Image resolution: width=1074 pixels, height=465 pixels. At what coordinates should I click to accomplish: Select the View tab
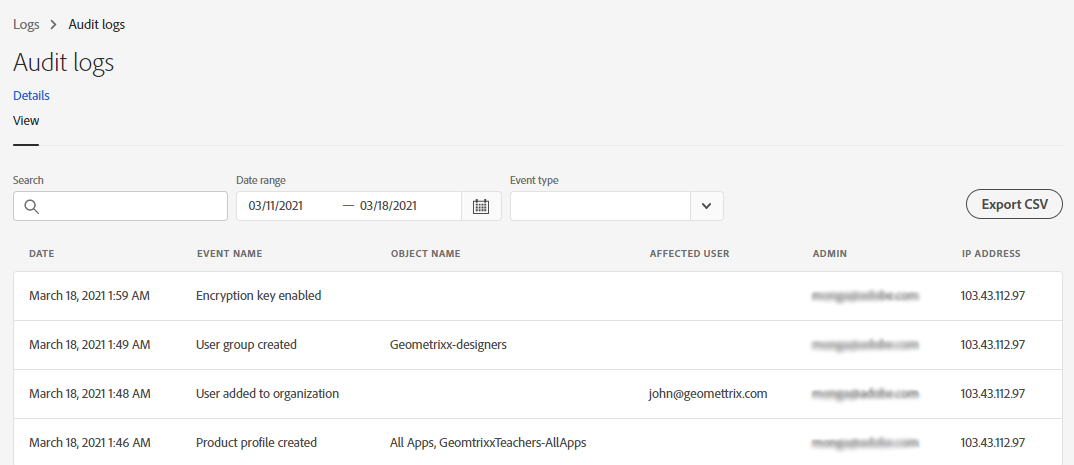(26, 121)
